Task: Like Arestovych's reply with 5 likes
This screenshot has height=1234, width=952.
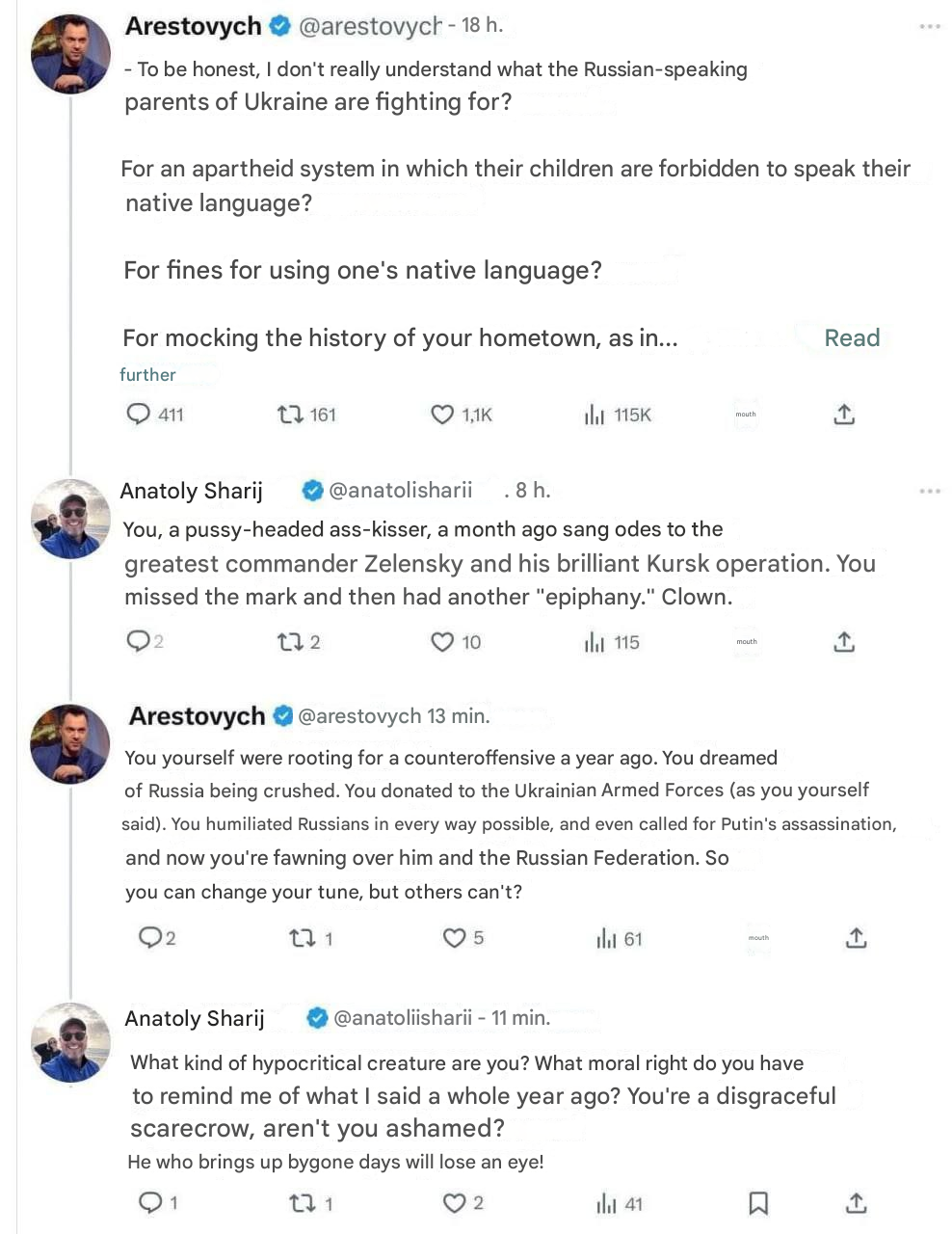Action: (x=454, y=938)
